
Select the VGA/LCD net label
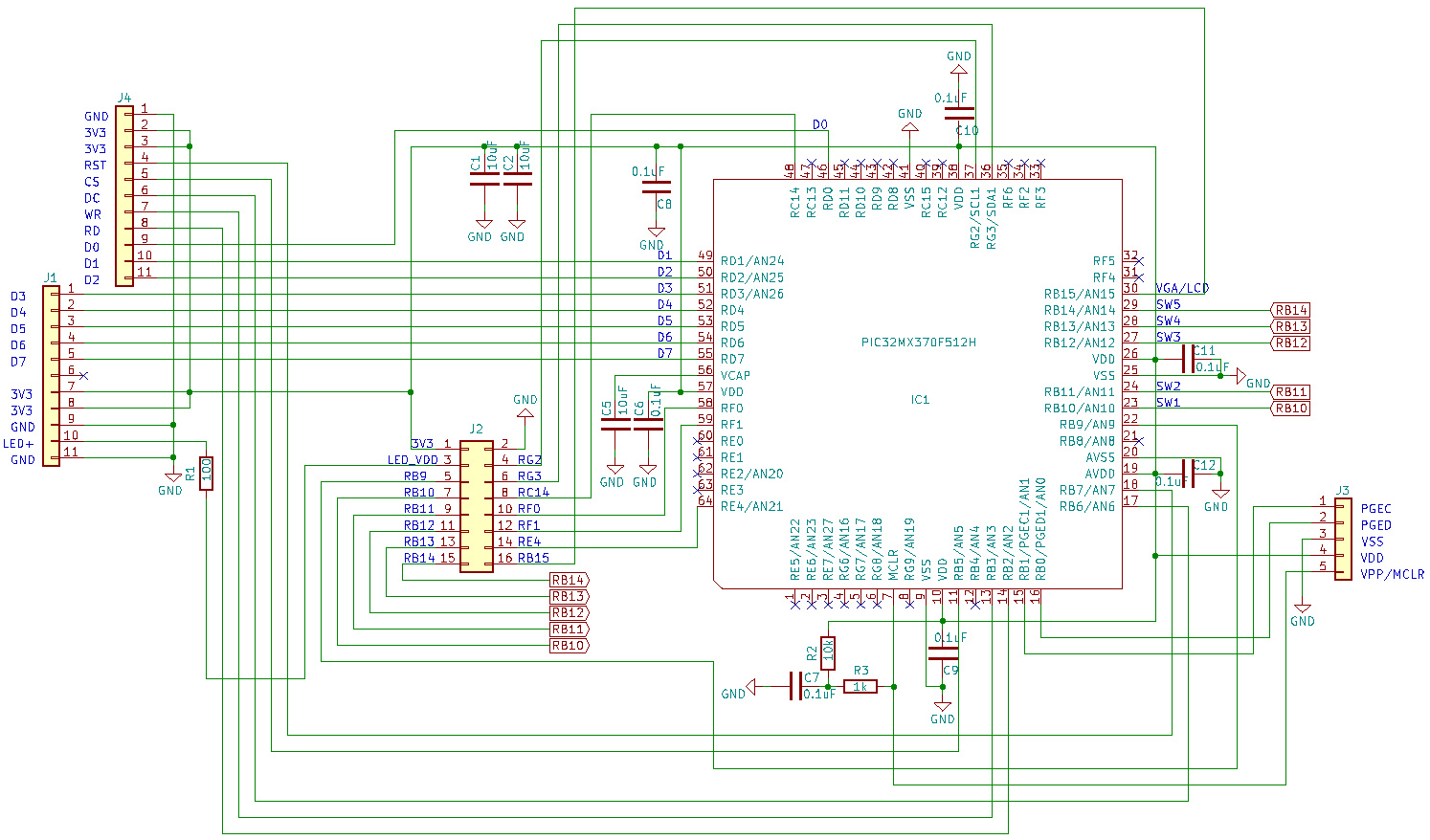[x=1182, y=288]
